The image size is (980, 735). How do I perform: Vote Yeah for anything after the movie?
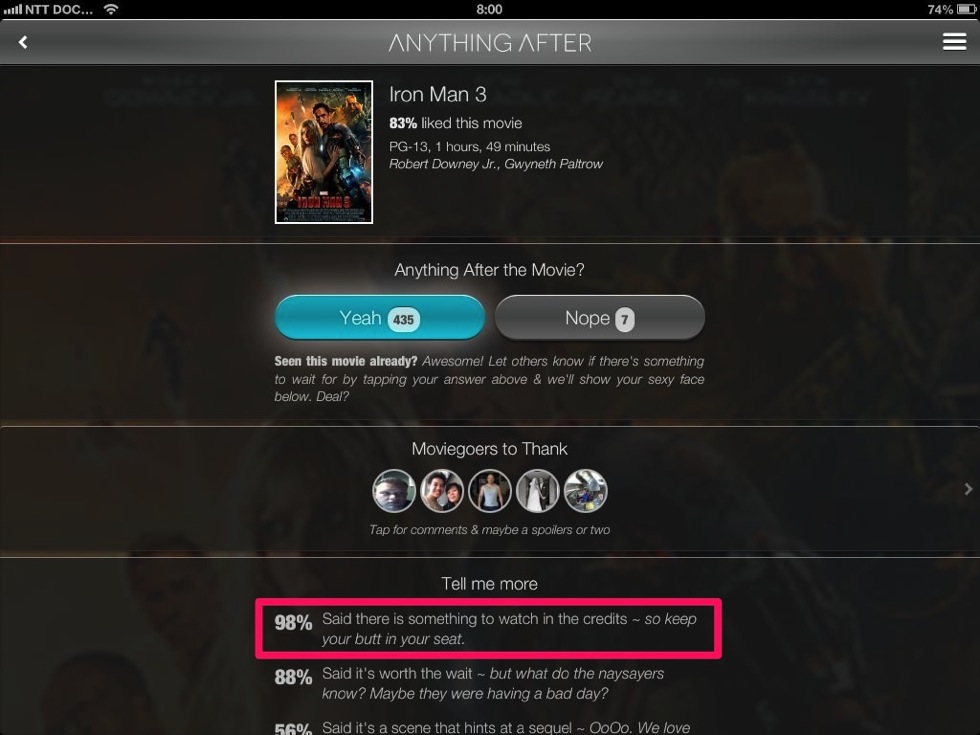coord(379,318)
